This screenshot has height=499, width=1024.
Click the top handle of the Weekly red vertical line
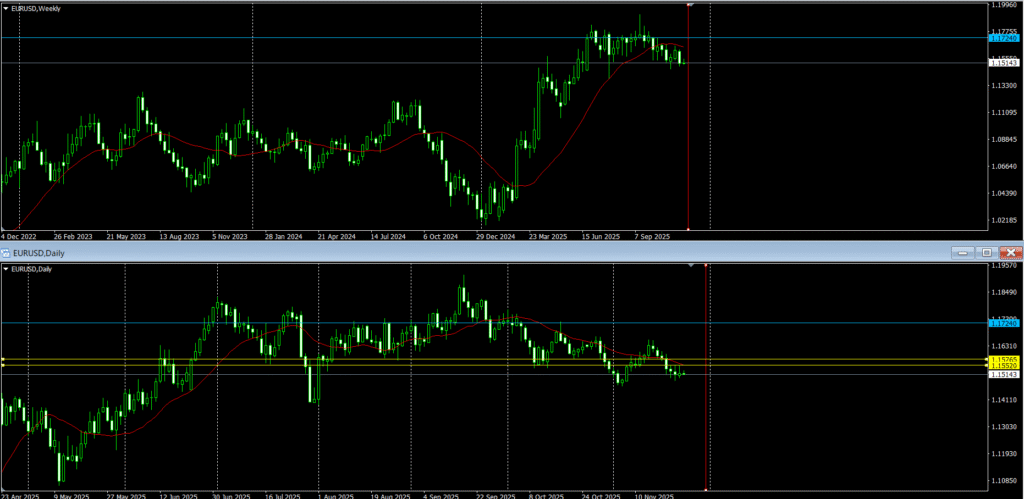point(689,5)
